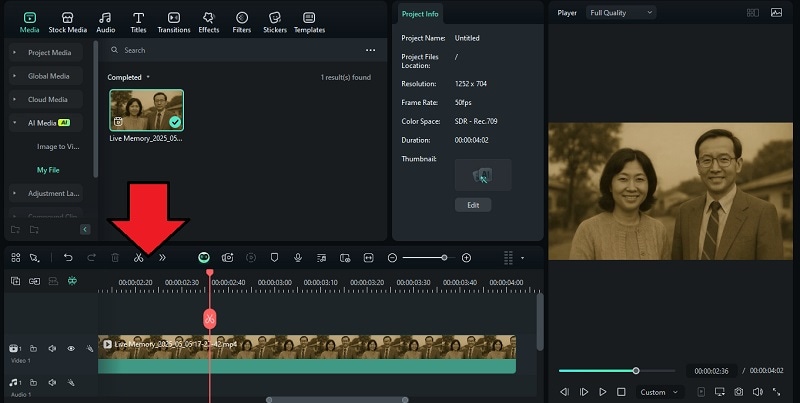
Task: Mute the Audio 1 track
Action: 52,382
